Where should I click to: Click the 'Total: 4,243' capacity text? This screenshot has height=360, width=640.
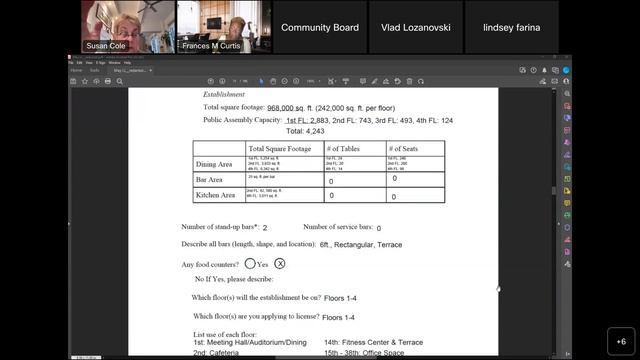[305, 131]
